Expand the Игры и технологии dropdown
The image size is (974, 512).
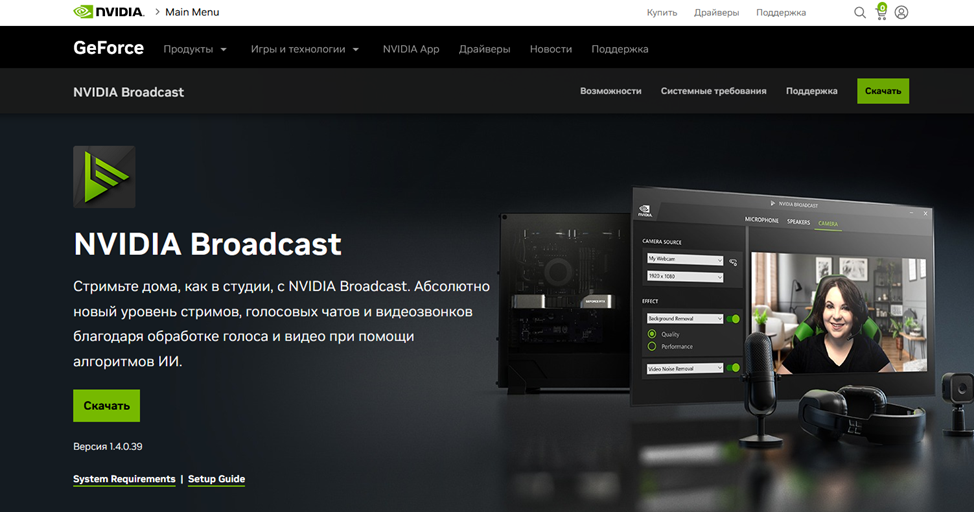pos(305,49)
